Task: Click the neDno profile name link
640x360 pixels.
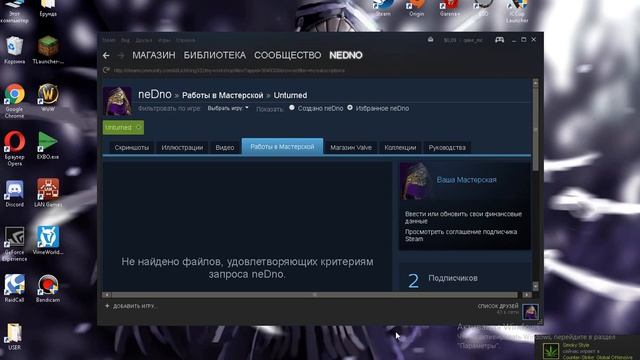Action: [155, 94]
